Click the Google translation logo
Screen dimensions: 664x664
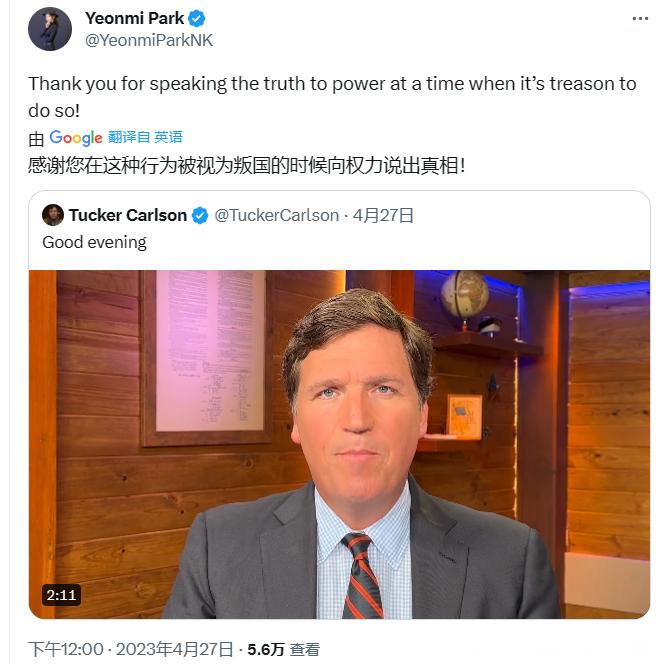click(76, 138)
